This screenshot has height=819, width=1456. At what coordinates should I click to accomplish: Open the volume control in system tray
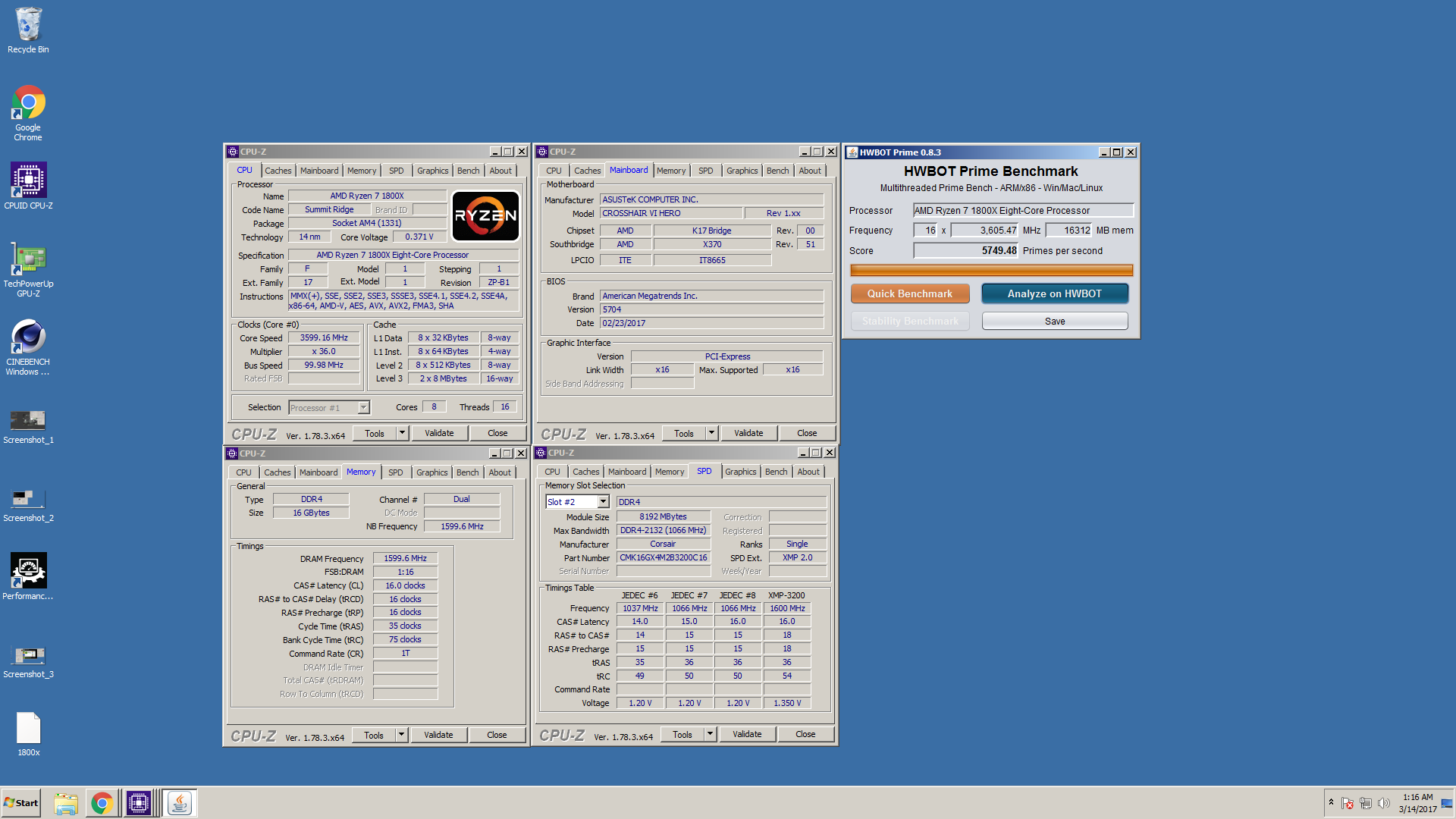(x=1384, y=803)
